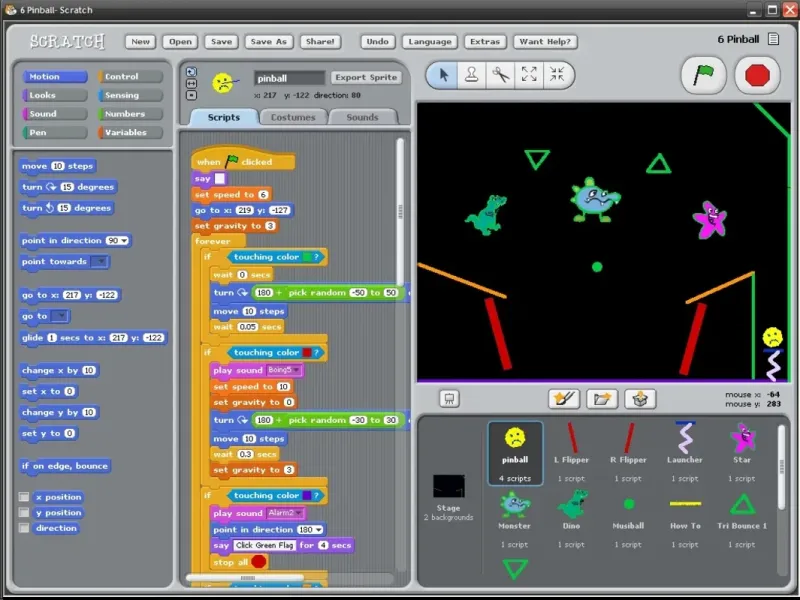
Task: Set rotation style to don't rotate
Action: pos(191,95)
